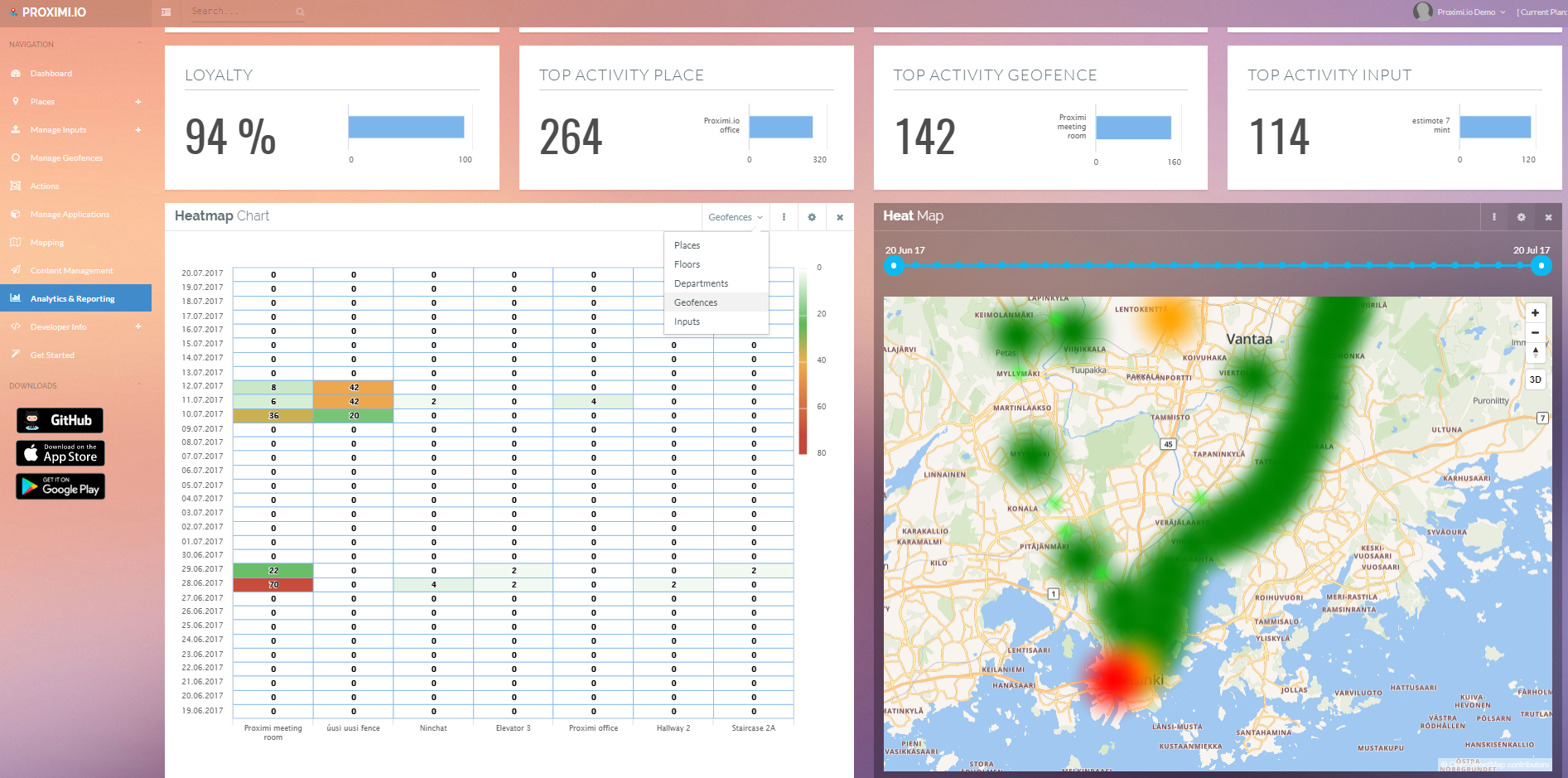The height and width of the screenshot is (778, 1568).
Task: Click the hamburger menu icon in header
Action: click(166, 12)
